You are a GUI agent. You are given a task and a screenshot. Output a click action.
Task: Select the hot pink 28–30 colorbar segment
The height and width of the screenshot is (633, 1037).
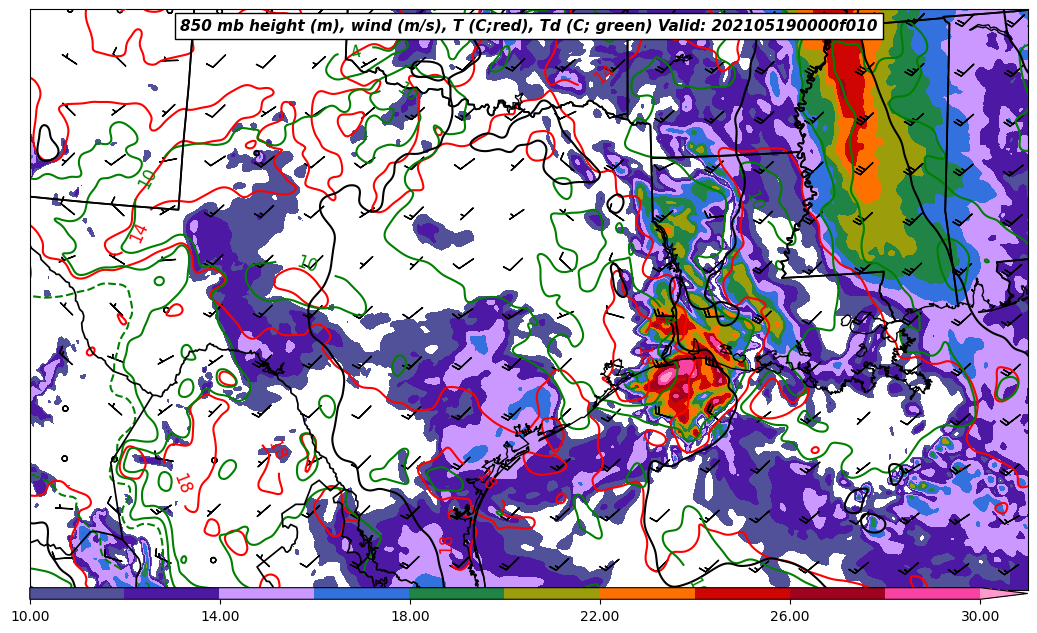[932, 593]
